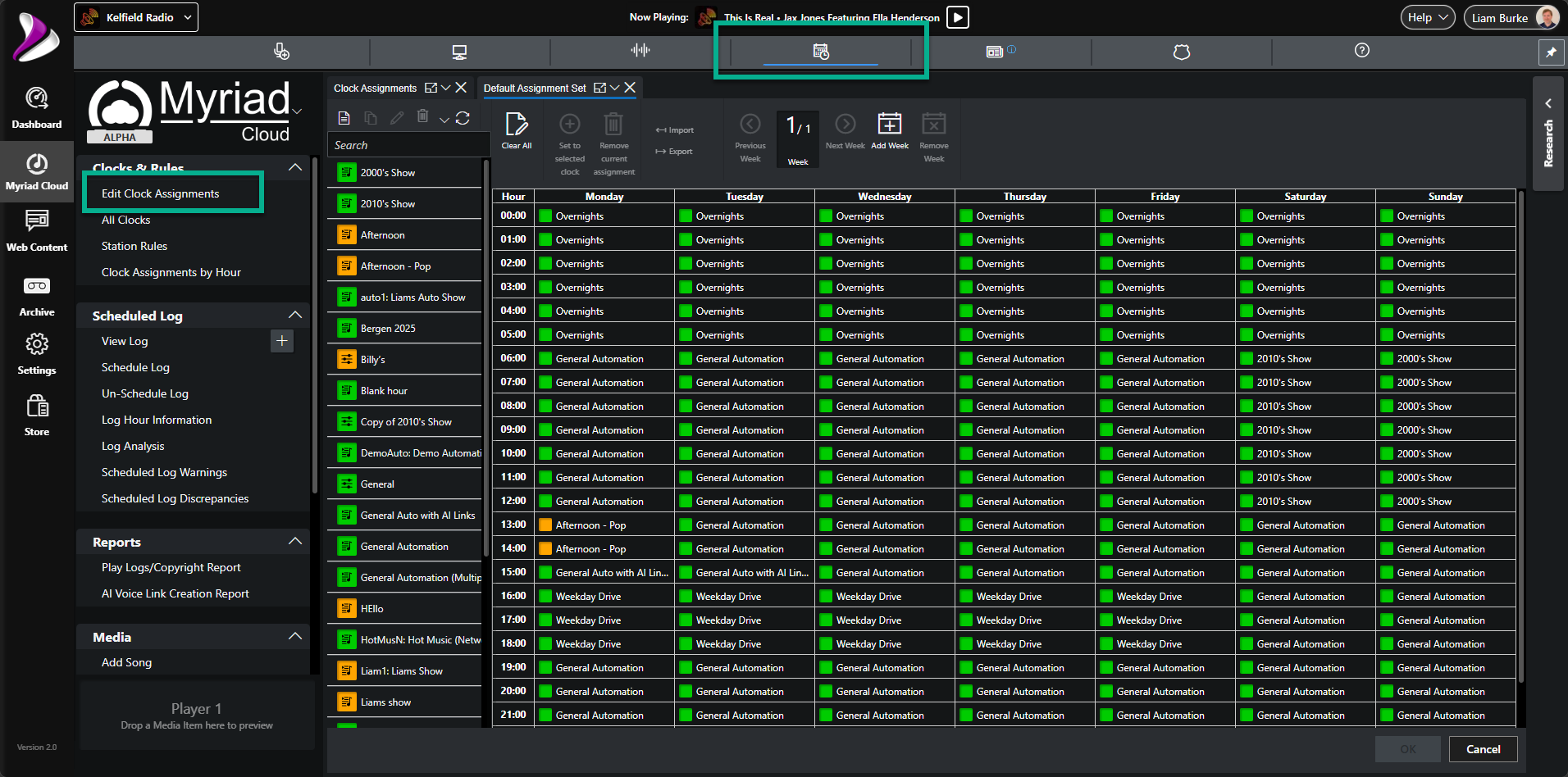Select the Bergen 2025 clock
Image resolution: width=1568 pixels, height=777 pixels.
[405, 329]
